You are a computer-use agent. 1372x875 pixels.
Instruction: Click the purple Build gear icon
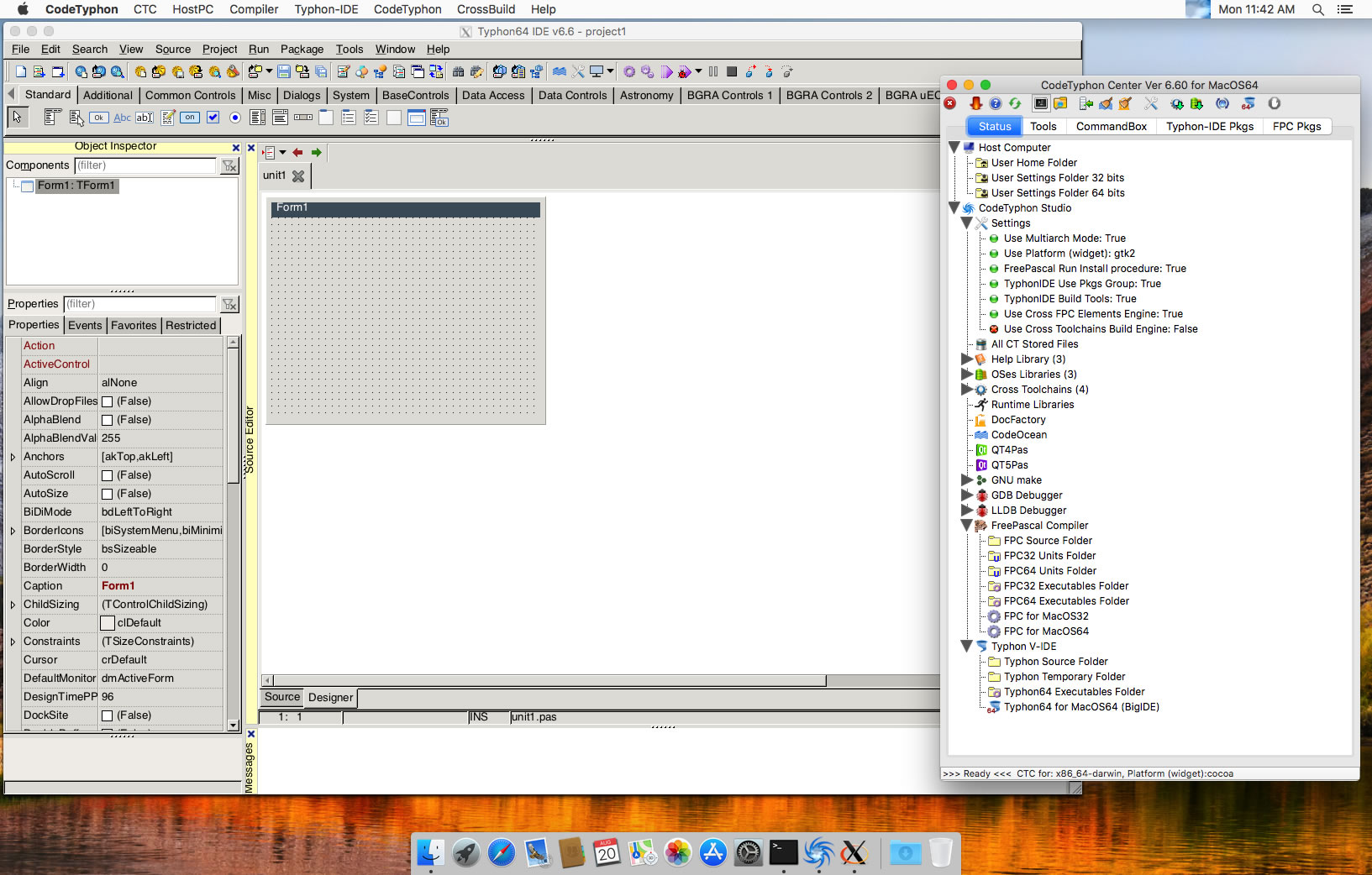pyautogui.click(x=628, y=72)
